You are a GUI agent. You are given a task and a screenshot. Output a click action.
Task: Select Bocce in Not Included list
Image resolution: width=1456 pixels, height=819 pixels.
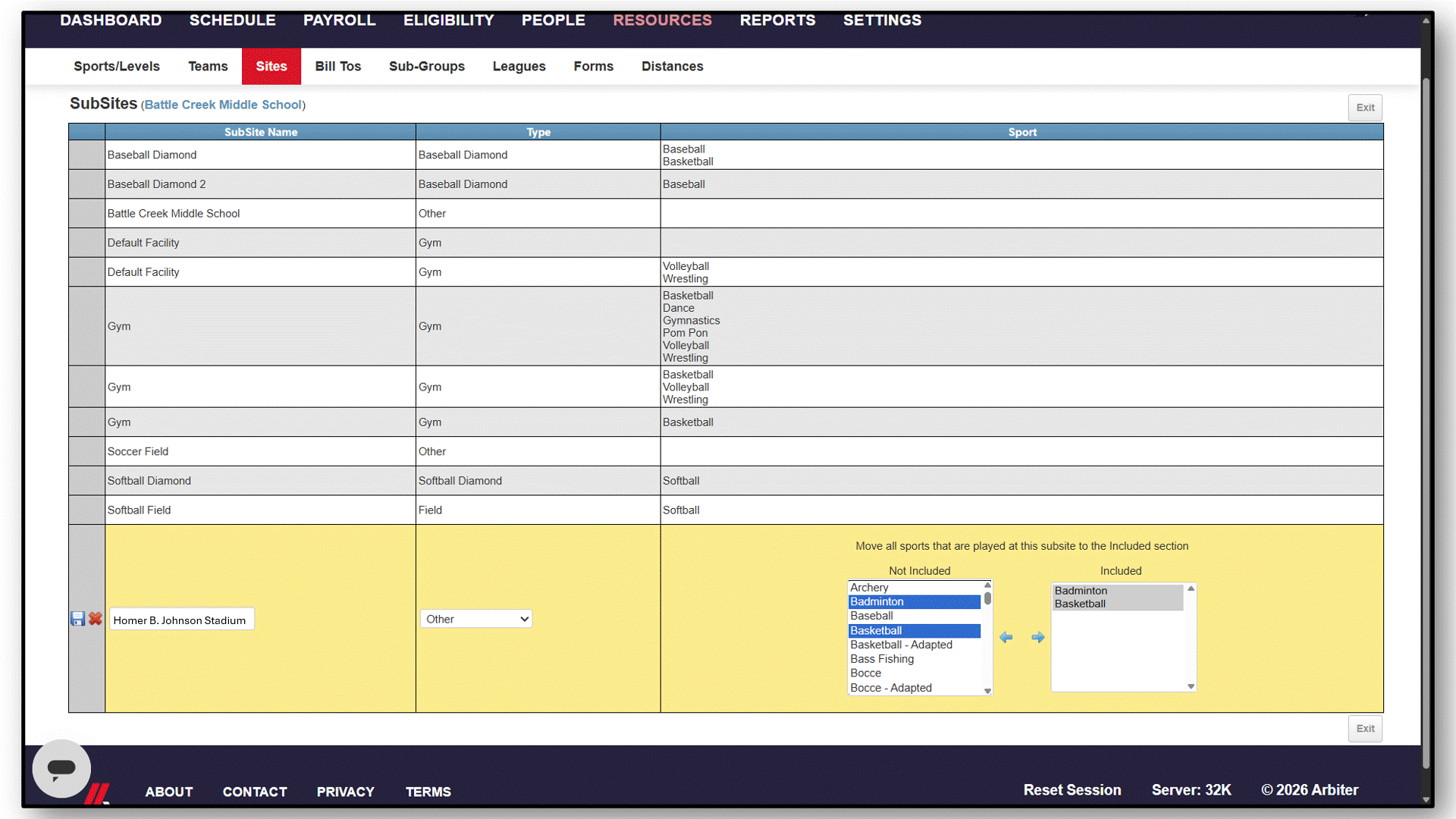915,673
